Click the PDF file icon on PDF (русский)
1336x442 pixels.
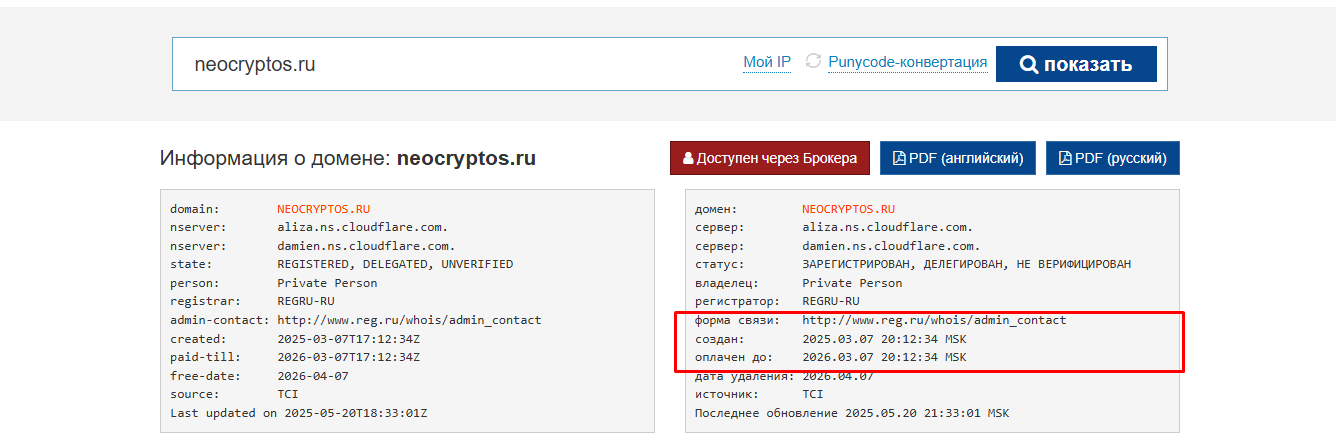click(1065, 158)
